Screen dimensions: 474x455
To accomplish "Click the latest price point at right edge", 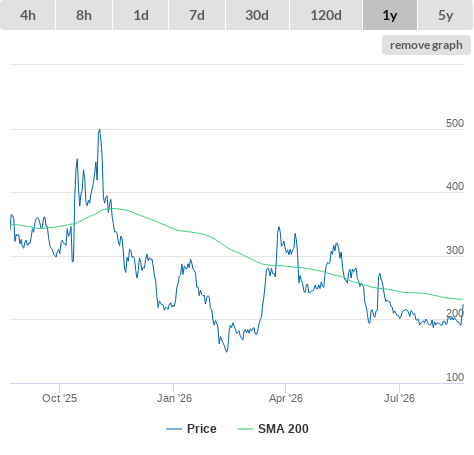I will coord(463,305).
